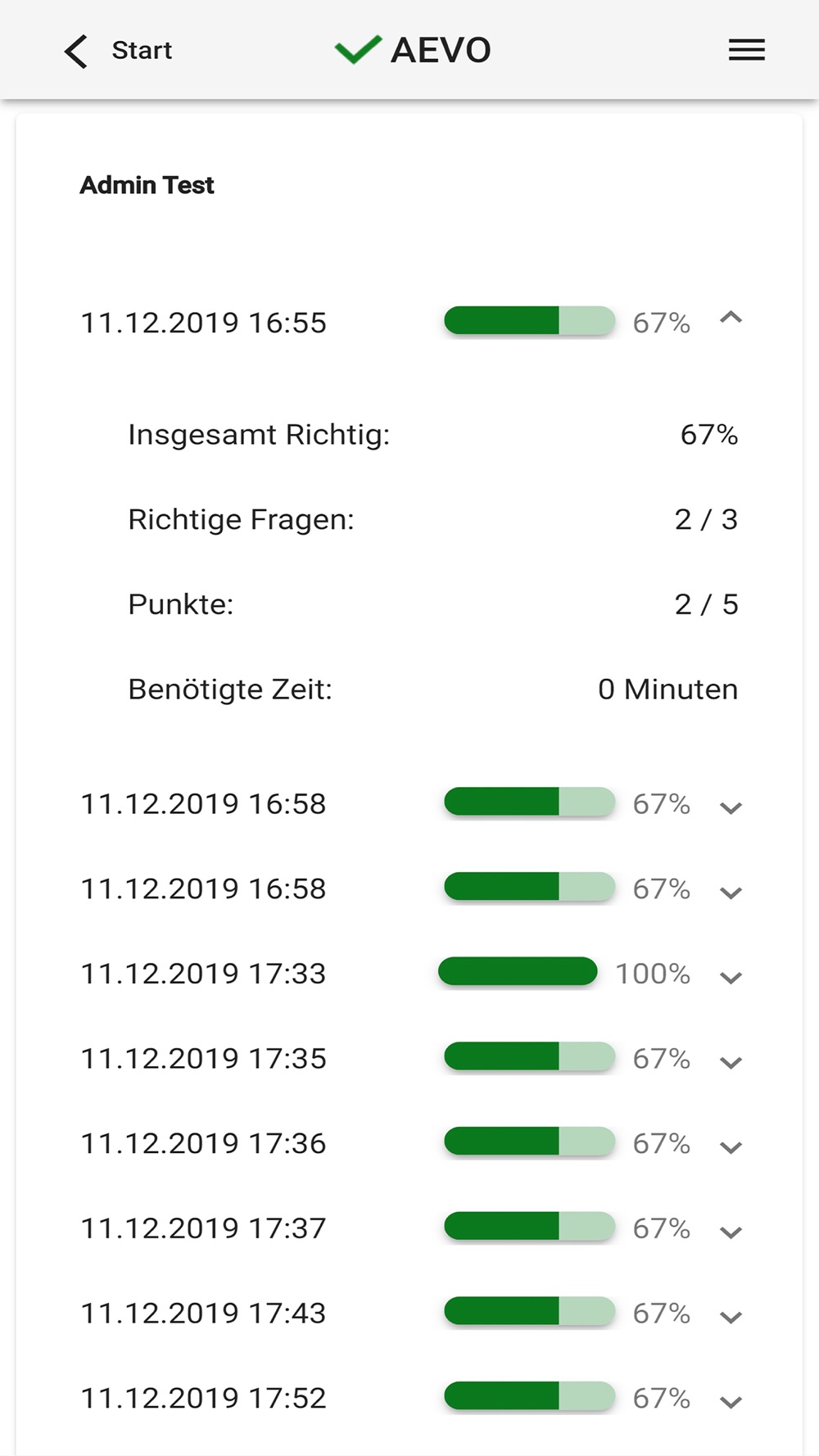Tap the AEVO title text
Viewport: 819px width, 1456px height.
tap(441, 51)
